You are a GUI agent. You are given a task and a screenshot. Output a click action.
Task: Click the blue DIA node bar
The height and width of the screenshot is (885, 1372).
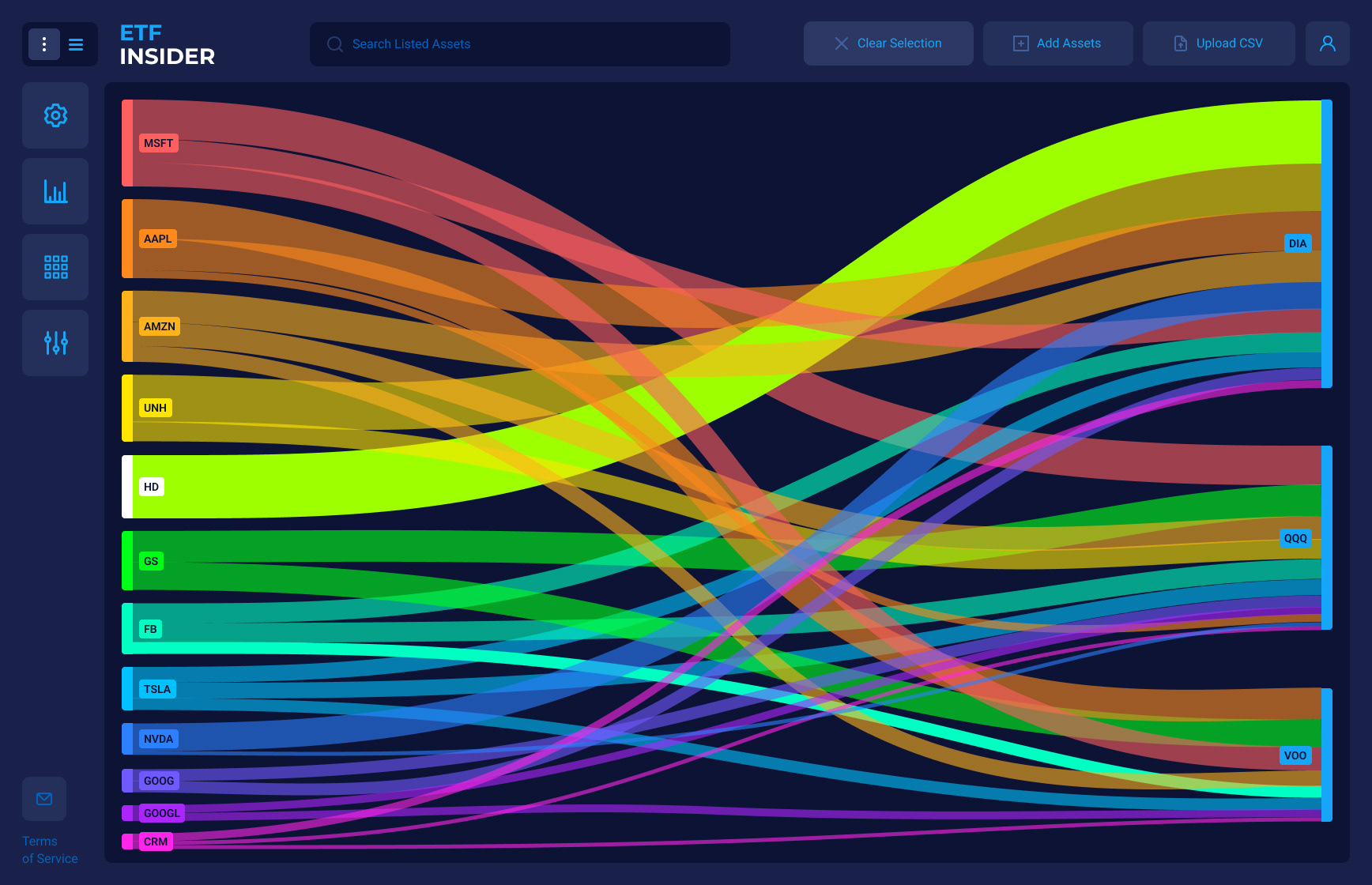[1327, 243]
